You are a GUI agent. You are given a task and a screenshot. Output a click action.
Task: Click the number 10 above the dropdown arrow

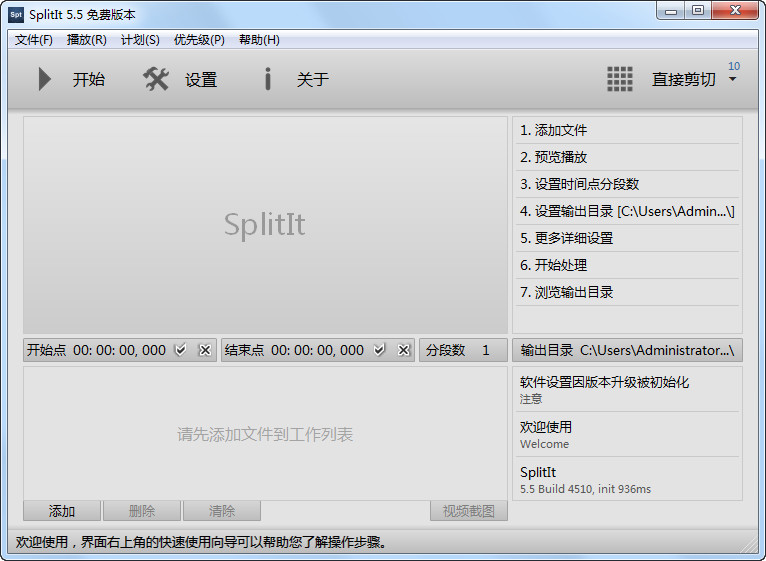(734, 66)
